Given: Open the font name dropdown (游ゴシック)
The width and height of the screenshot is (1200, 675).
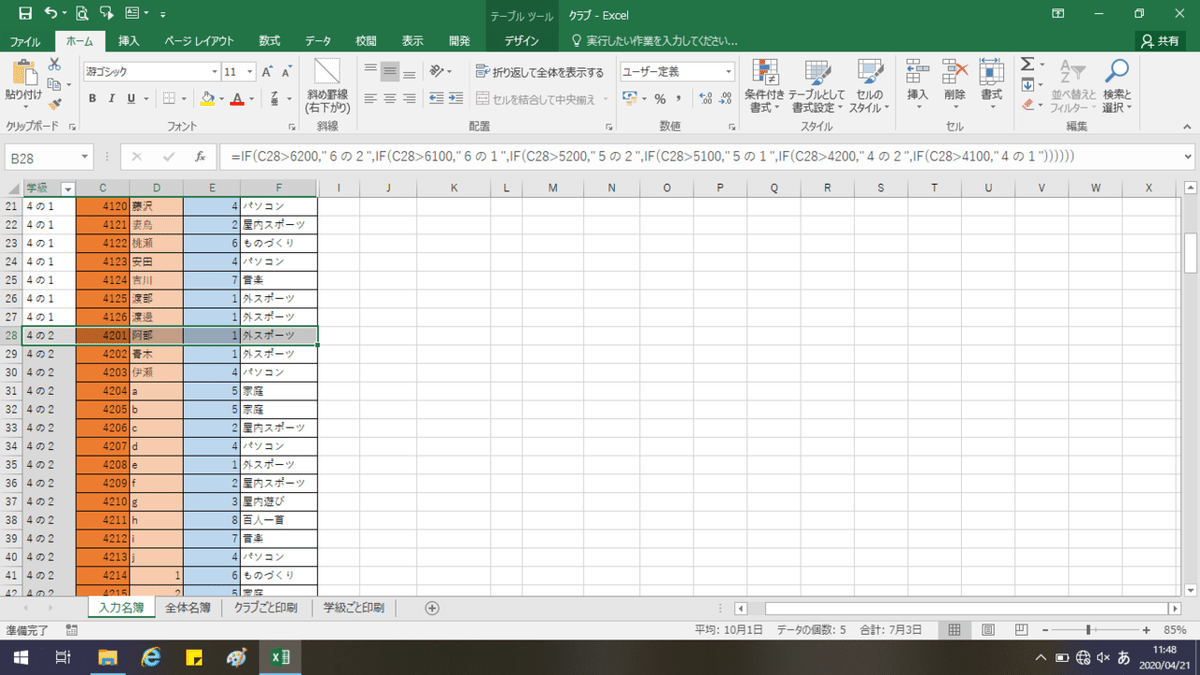Looking at the screenshot, I should (x=214, y=72).
